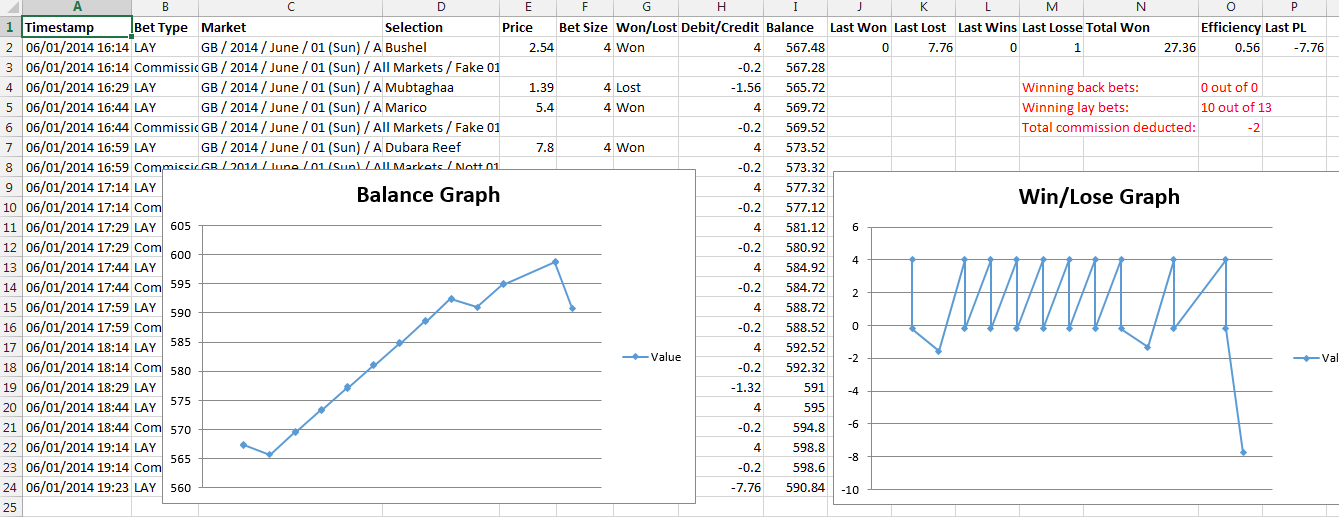
Task: Click the select-all corner of the sheet
Action: [11, 8]
